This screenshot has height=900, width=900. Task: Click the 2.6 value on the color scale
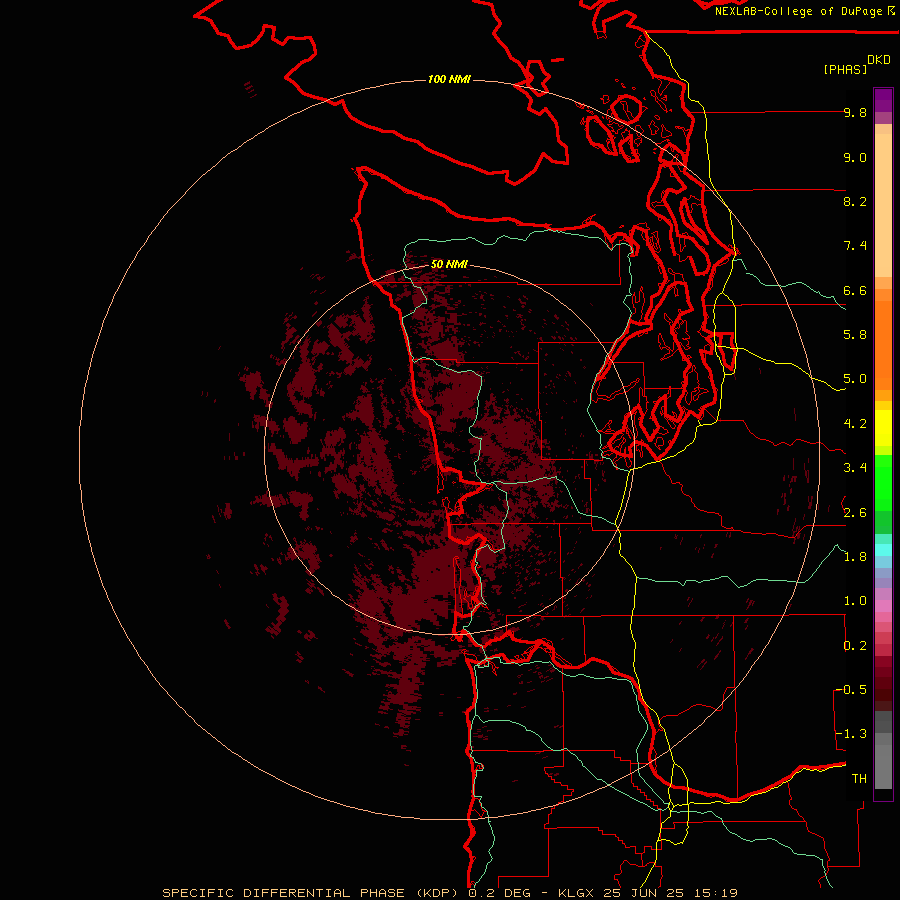tap(855, 513)
